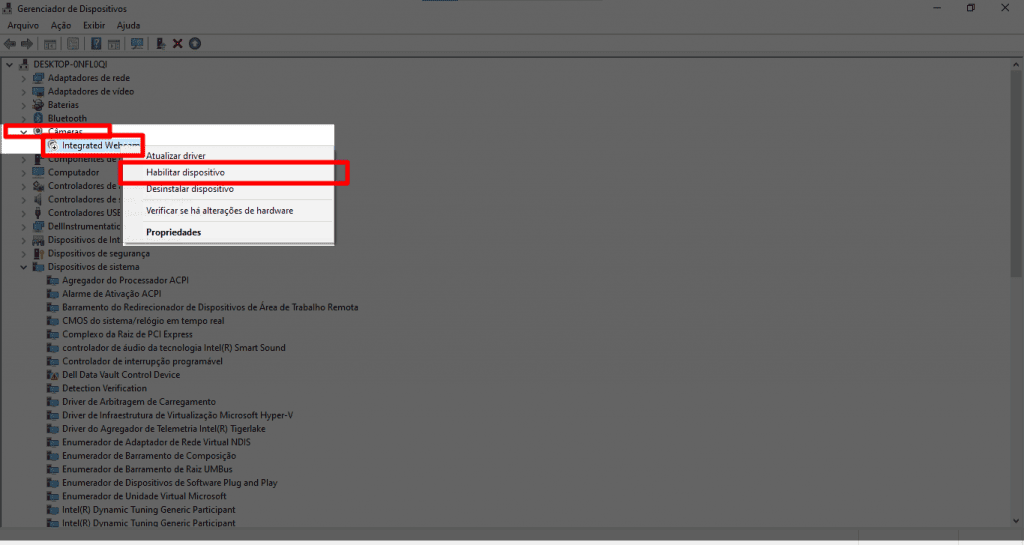Expand the Adaptadores de rede node
This screenshot has width=1024, height=545.
pos(24,78)
